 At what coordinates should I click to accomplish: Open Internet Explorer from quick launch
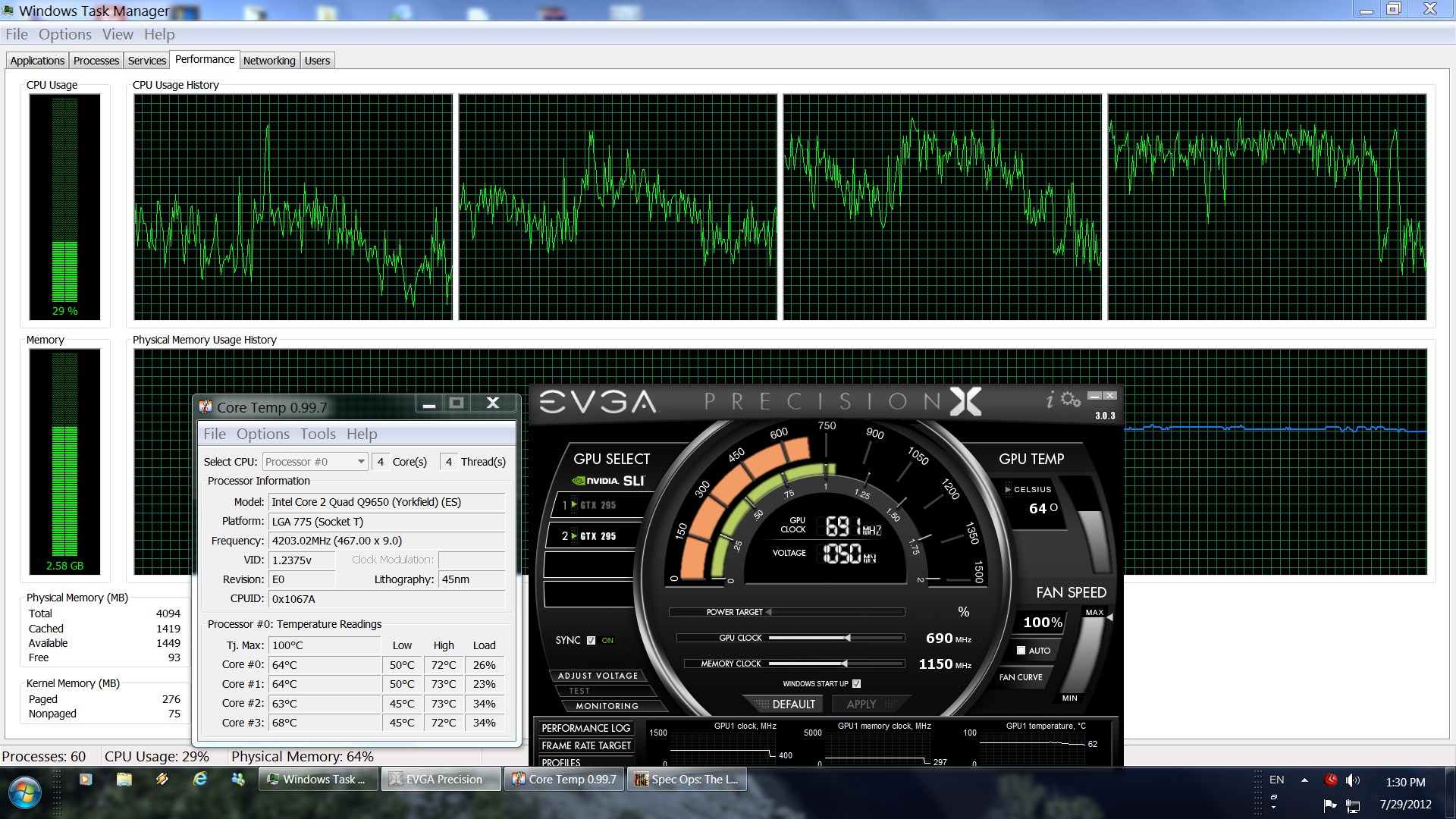pyautogui.click(x=200, y=779)
